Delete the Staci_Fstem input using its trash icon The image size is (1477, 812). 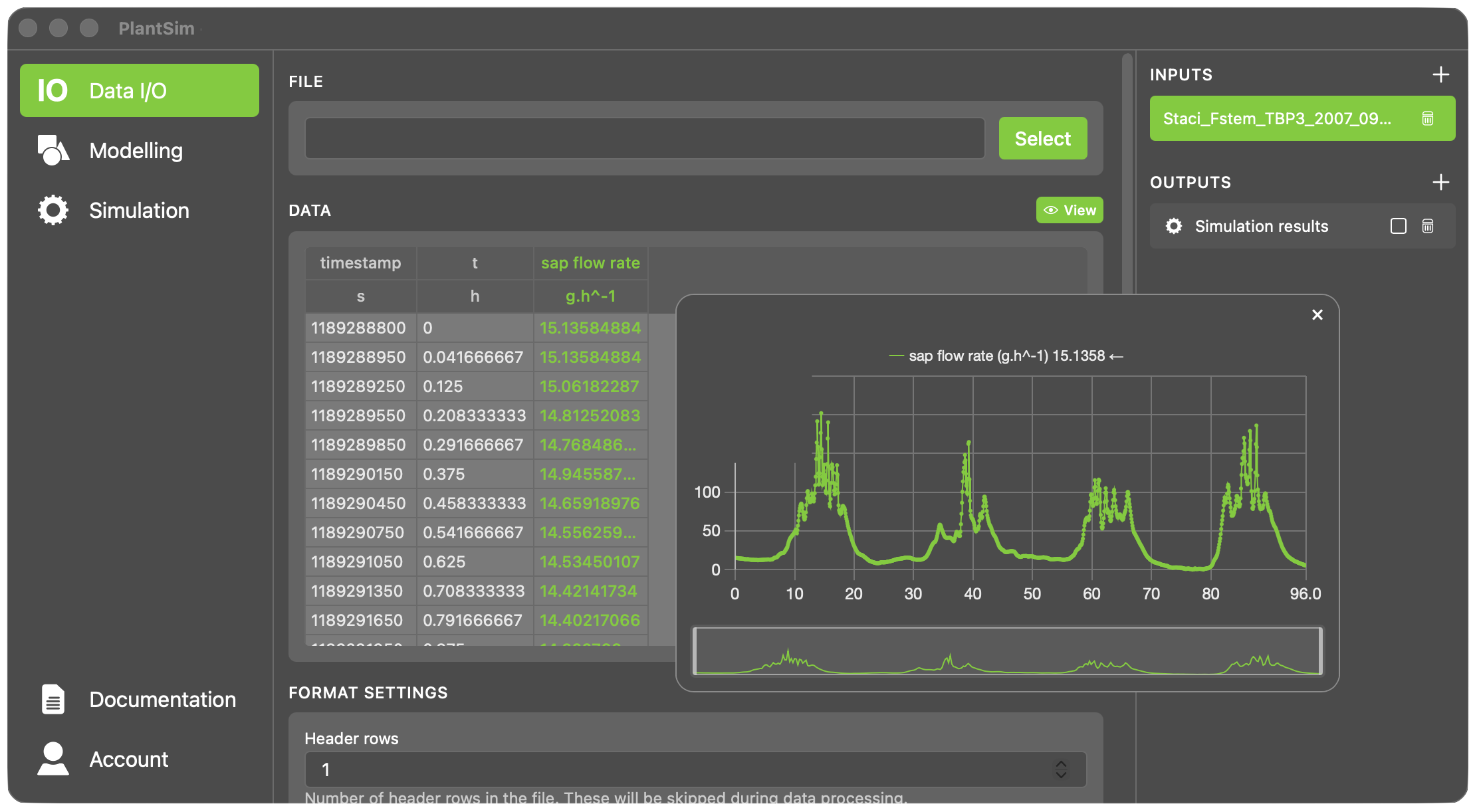pyautogui.click(x=1428, y=118)
